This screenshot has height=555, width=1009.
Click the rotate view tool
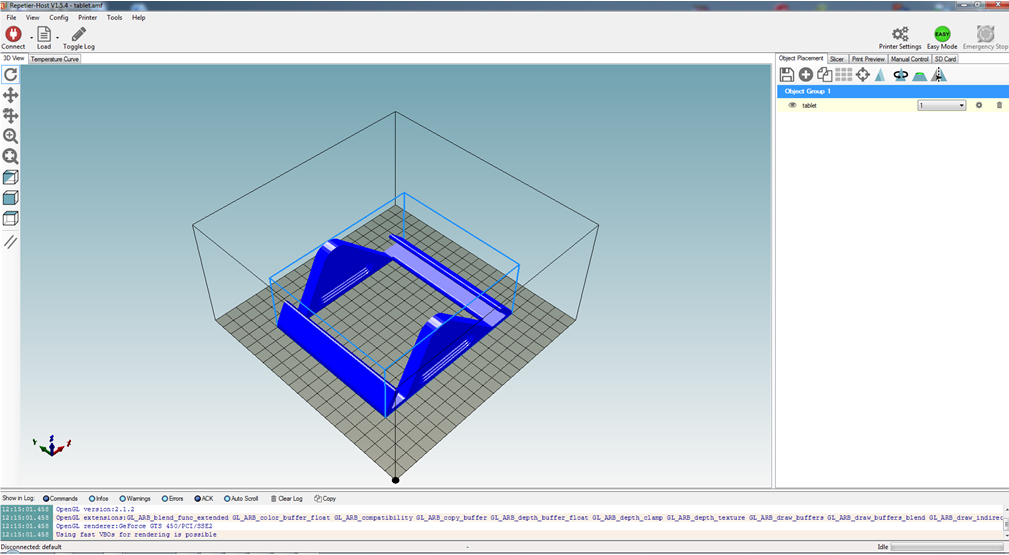(11, 74)
